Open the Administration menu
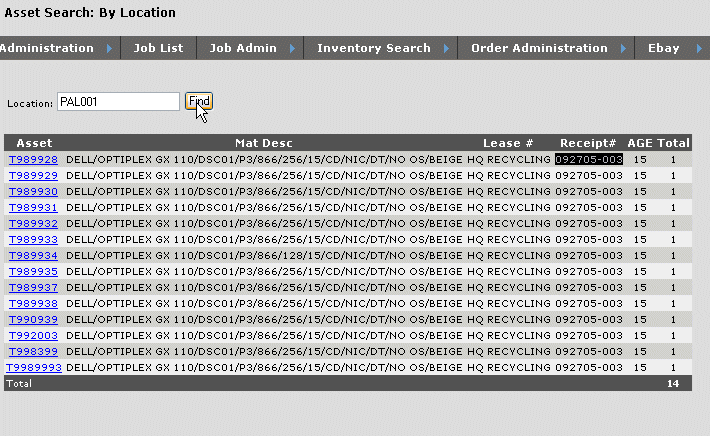This screenshot has width=710, height=436. 47,48
